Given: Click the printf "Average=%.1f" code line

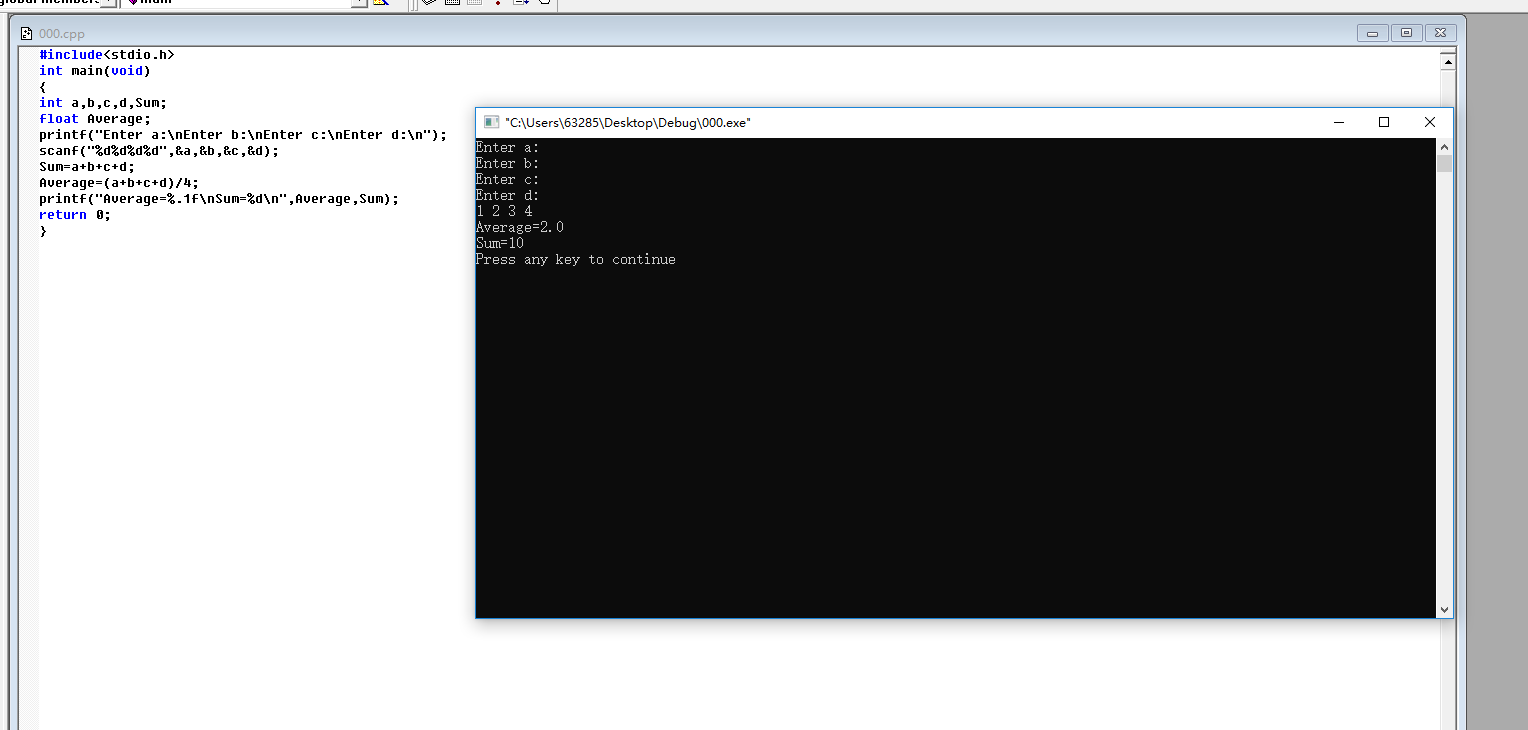Looking at the screenshot, I should 219,199.
